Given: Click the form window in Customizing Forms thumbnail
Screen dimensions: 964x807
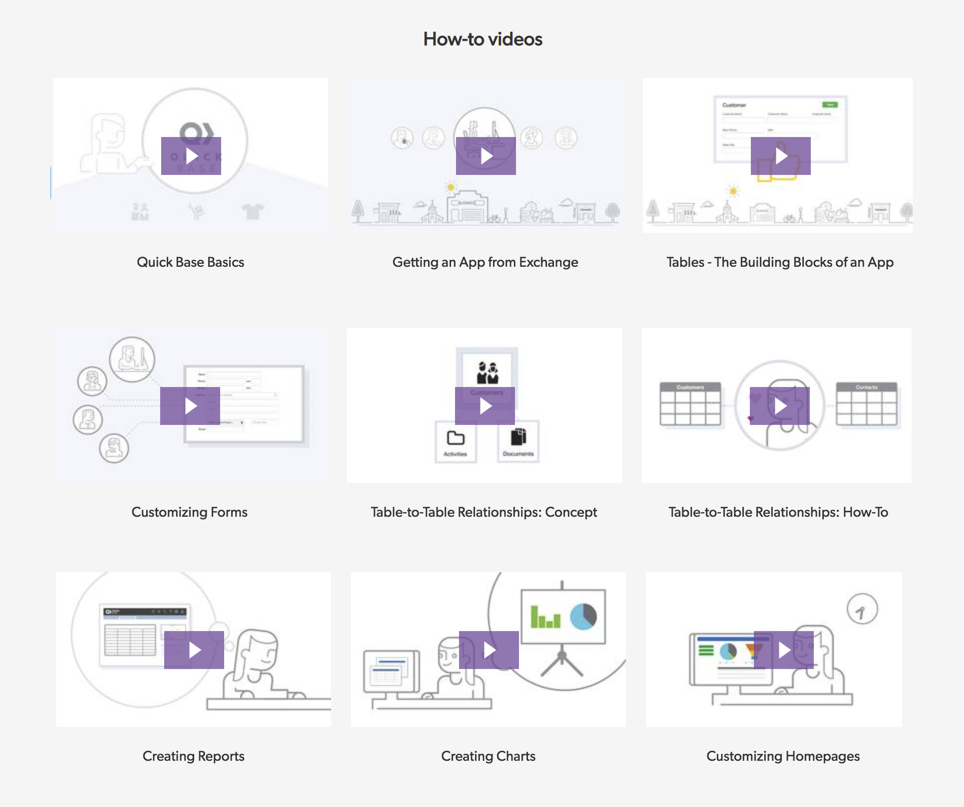Looking at the screenshot, I should point(245,404).
